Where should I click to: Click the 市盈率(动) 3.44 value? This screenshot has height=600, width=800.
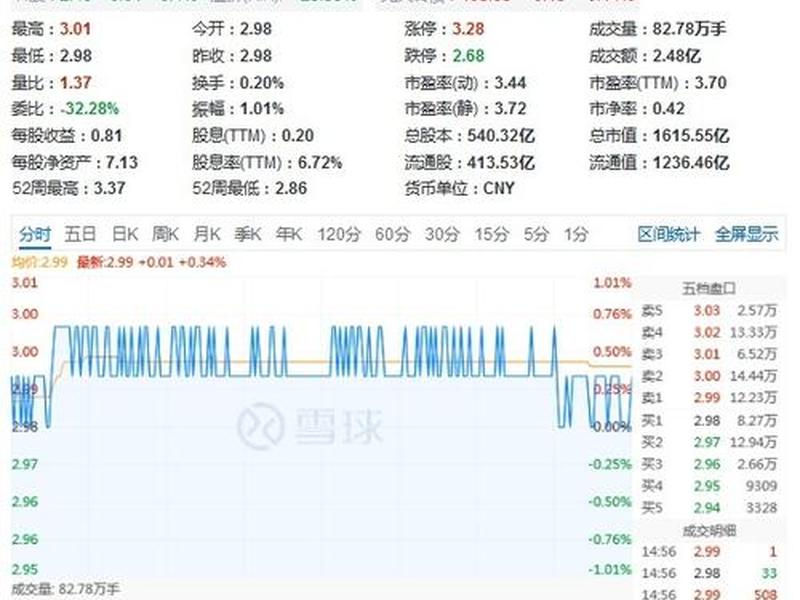tap(510, 83)
